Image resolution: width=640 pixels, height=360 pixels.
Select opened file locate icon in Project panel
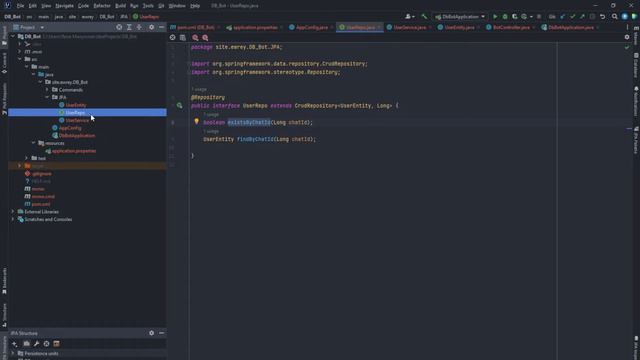[x=119, y=27]
